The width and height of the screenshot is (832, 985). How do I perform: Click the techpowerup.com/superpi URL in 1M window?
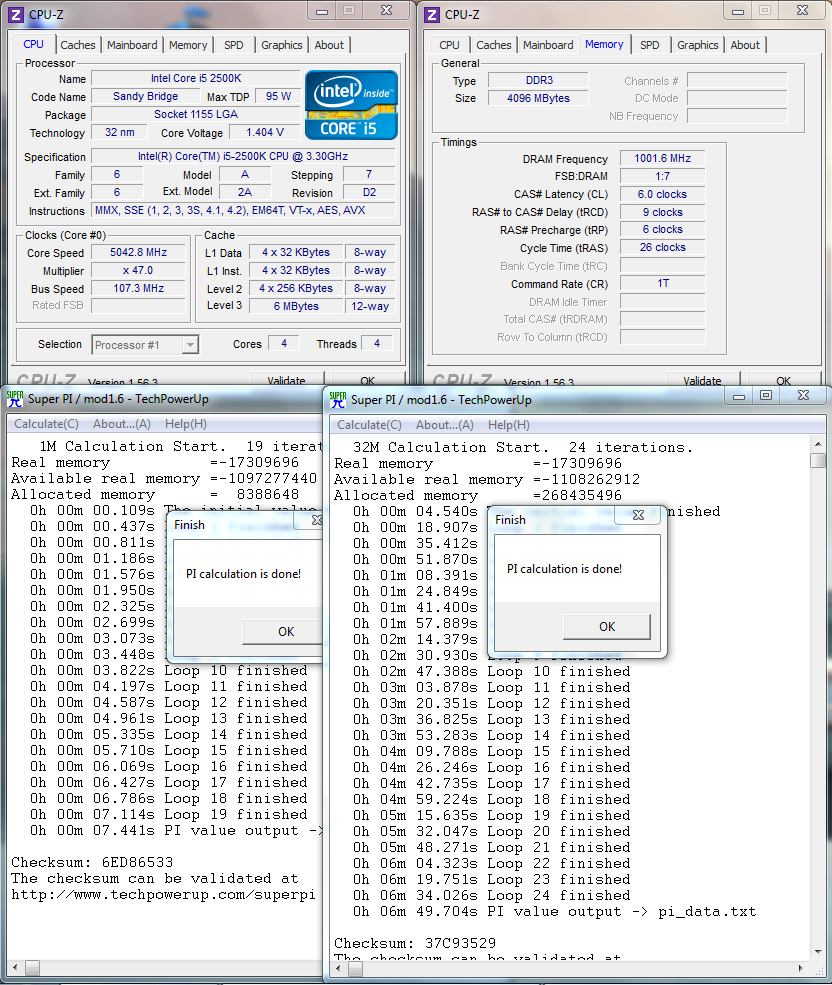(x=163, y=895)
